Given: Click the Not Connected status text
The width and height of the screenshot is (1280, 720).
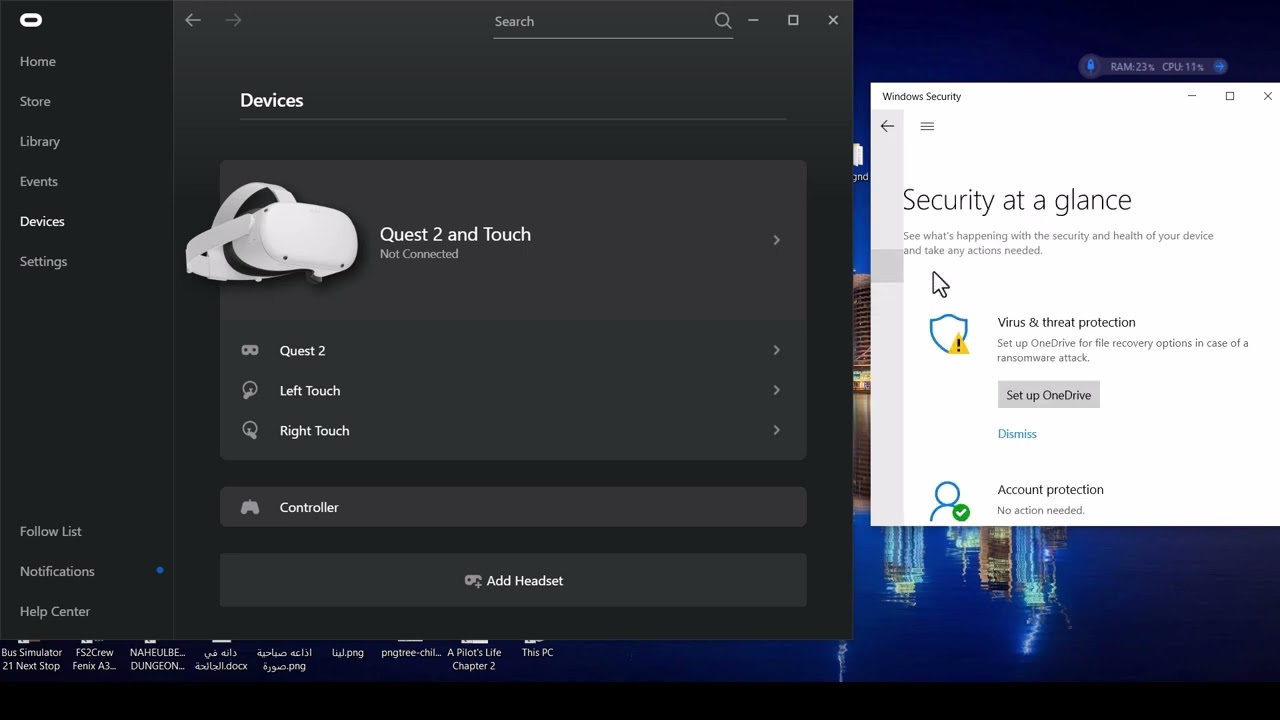Looking at the screenshot, I should click(419, 254).
